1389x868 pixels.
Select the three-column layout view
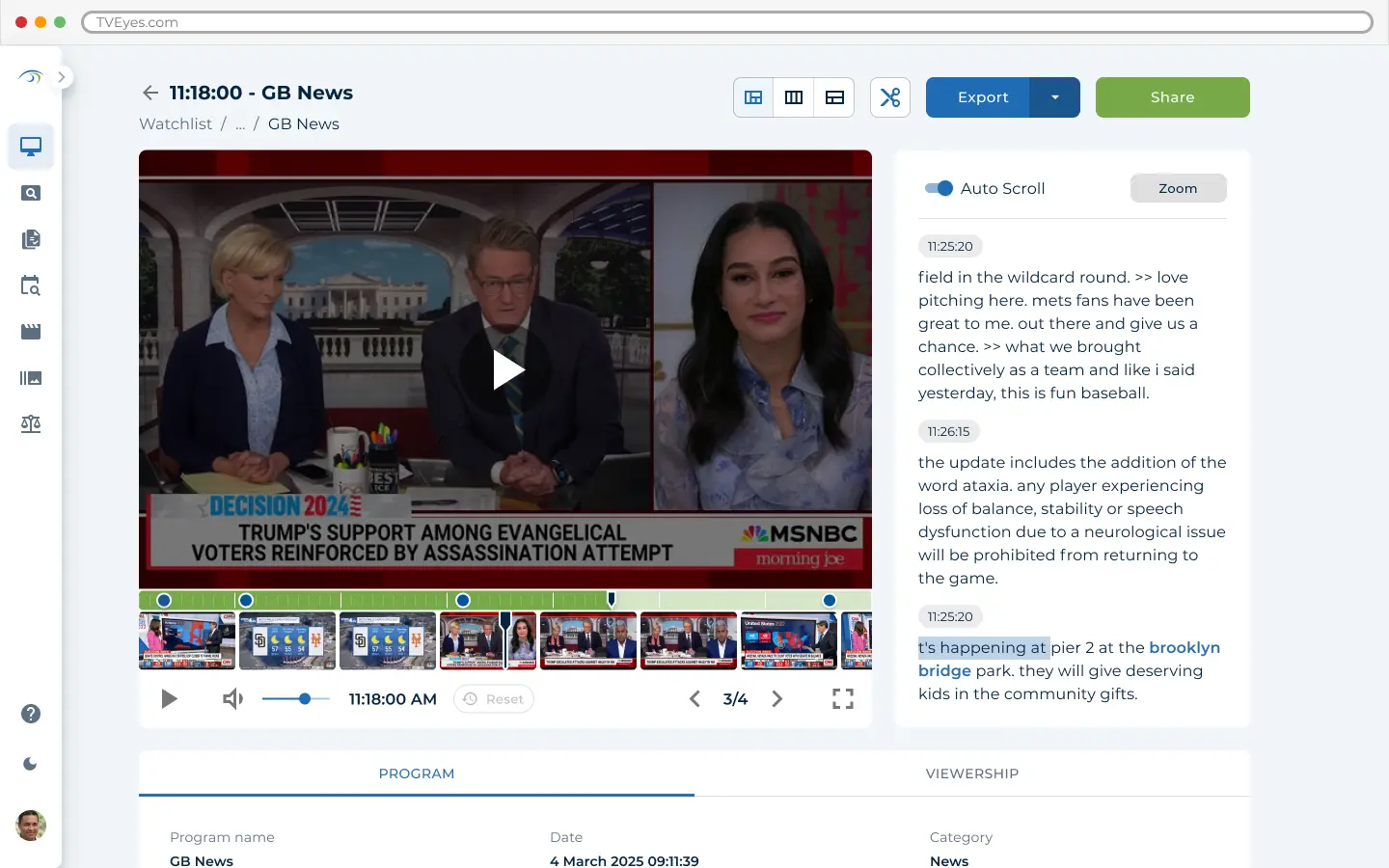[x=794, y=97]
